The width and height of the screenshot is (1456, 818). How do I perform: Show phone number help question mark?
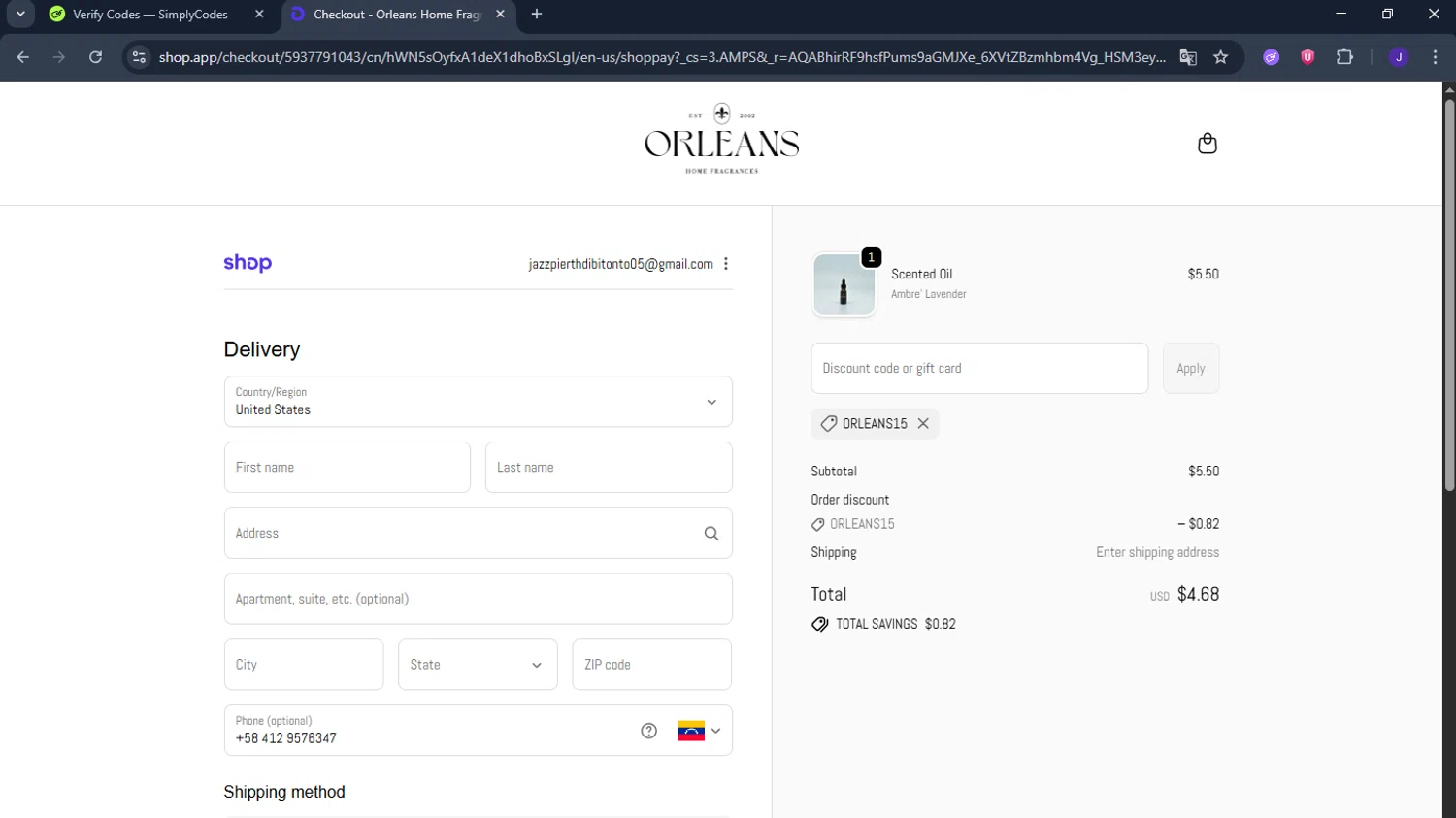pyautogui.click(x=649, y=731)
